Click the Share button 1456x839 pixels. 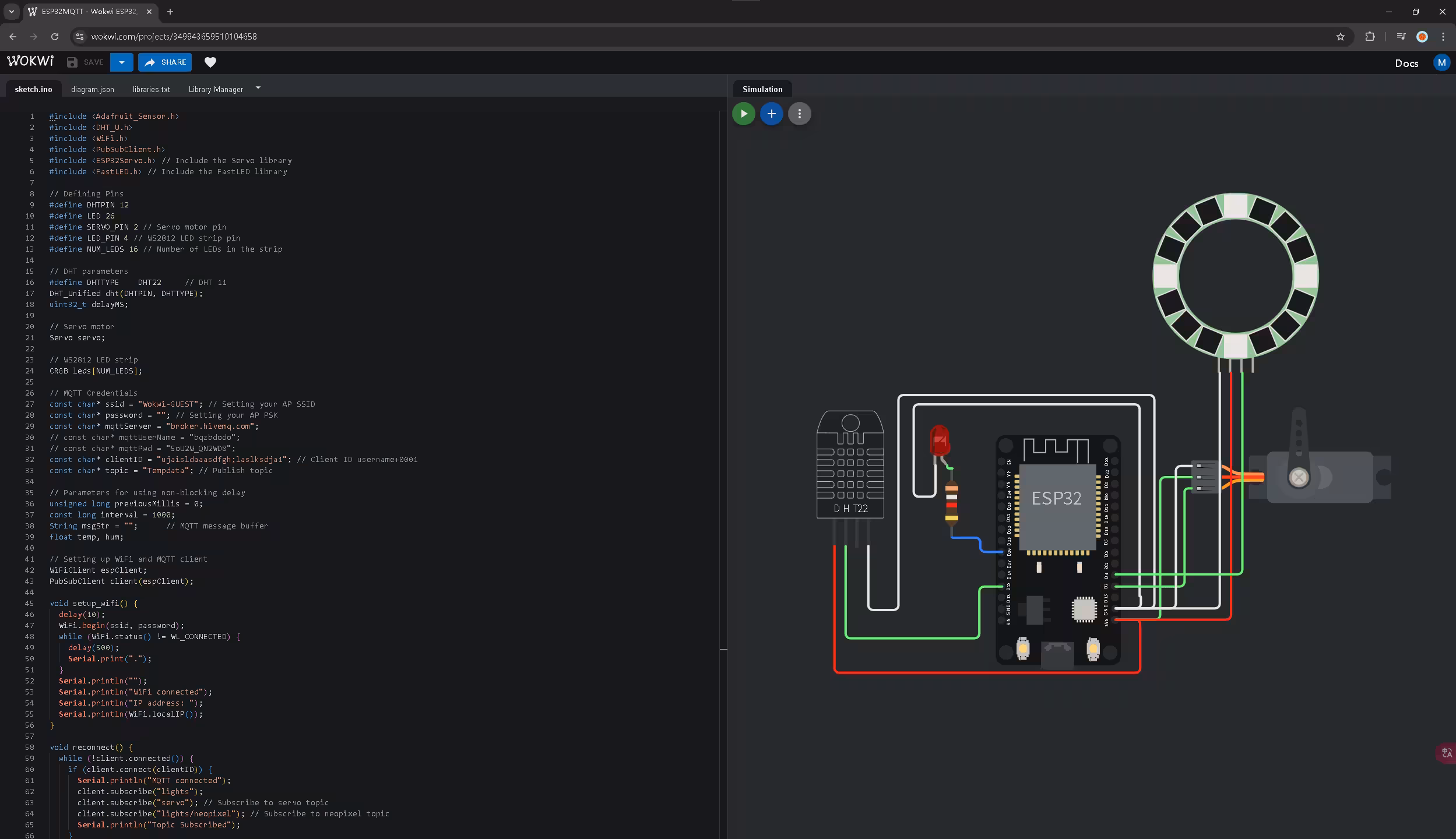(165, 62)
